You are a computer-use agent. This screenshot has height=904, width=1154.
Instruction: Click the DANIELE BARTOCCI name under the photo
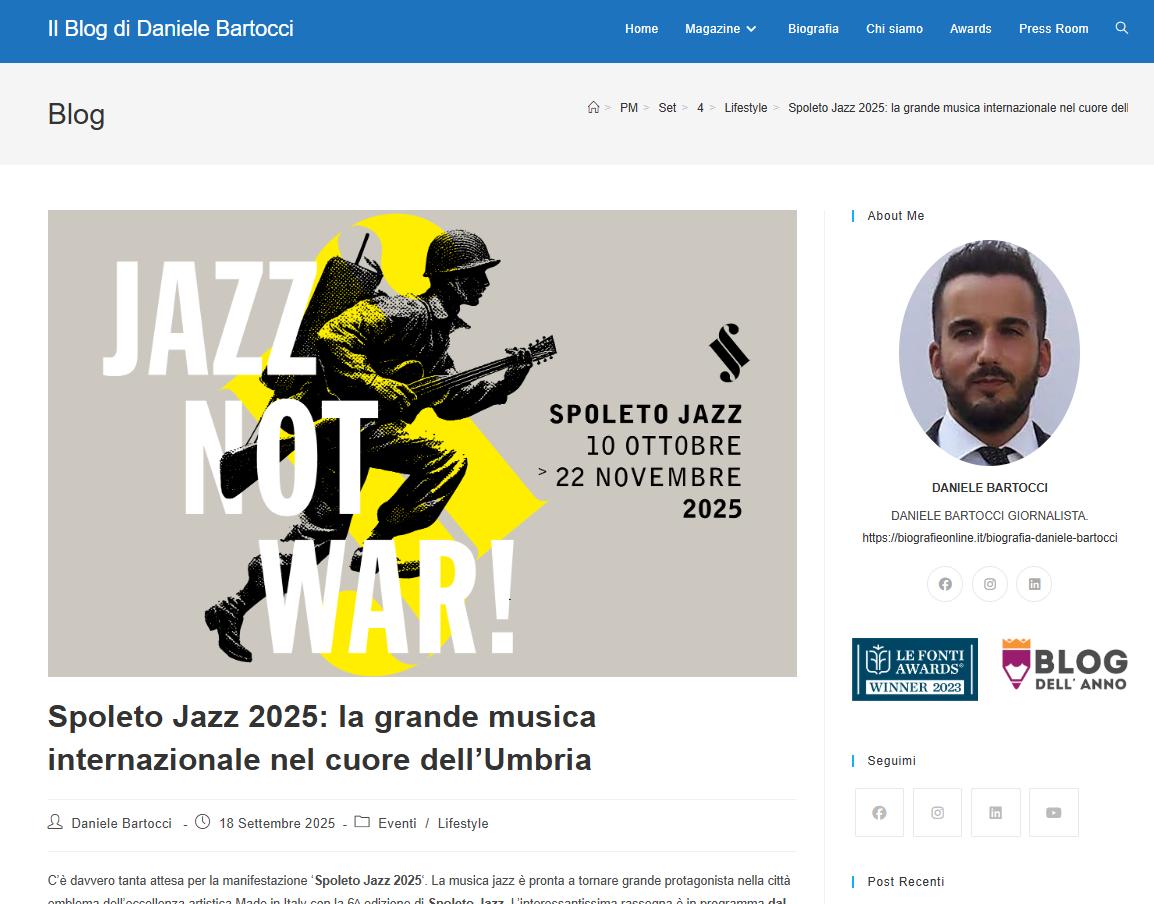pyautogui.click(x=989, y=487)
